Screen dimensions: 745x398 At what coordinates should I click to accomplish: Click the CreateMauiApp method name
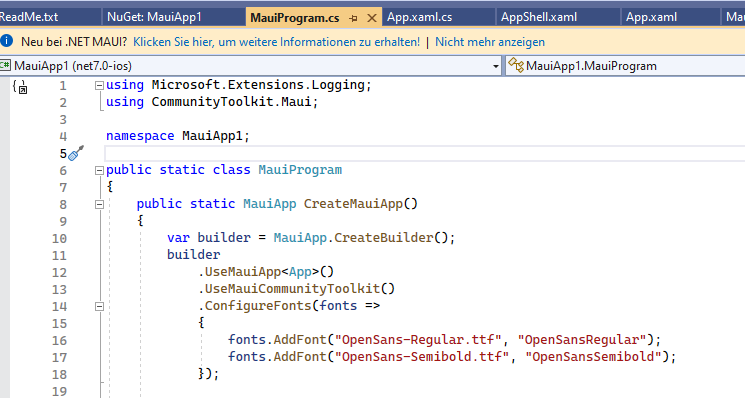point(353,204)
